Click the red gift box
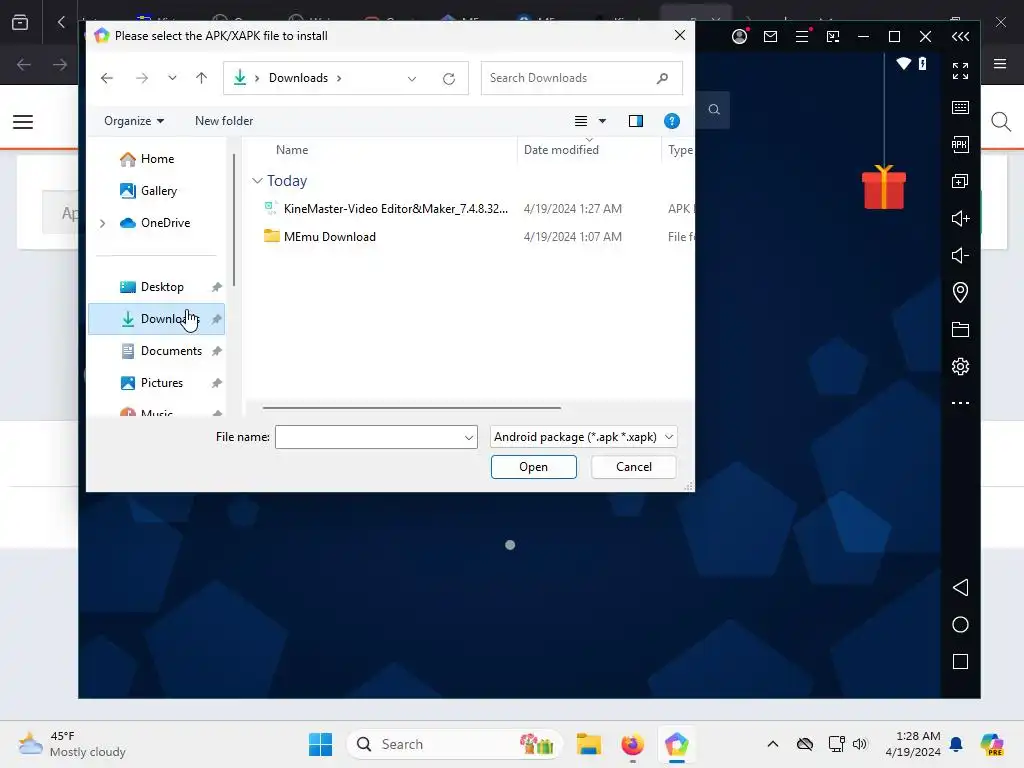Viewport: 1024px width, 768px height. (x=884, y=188)
